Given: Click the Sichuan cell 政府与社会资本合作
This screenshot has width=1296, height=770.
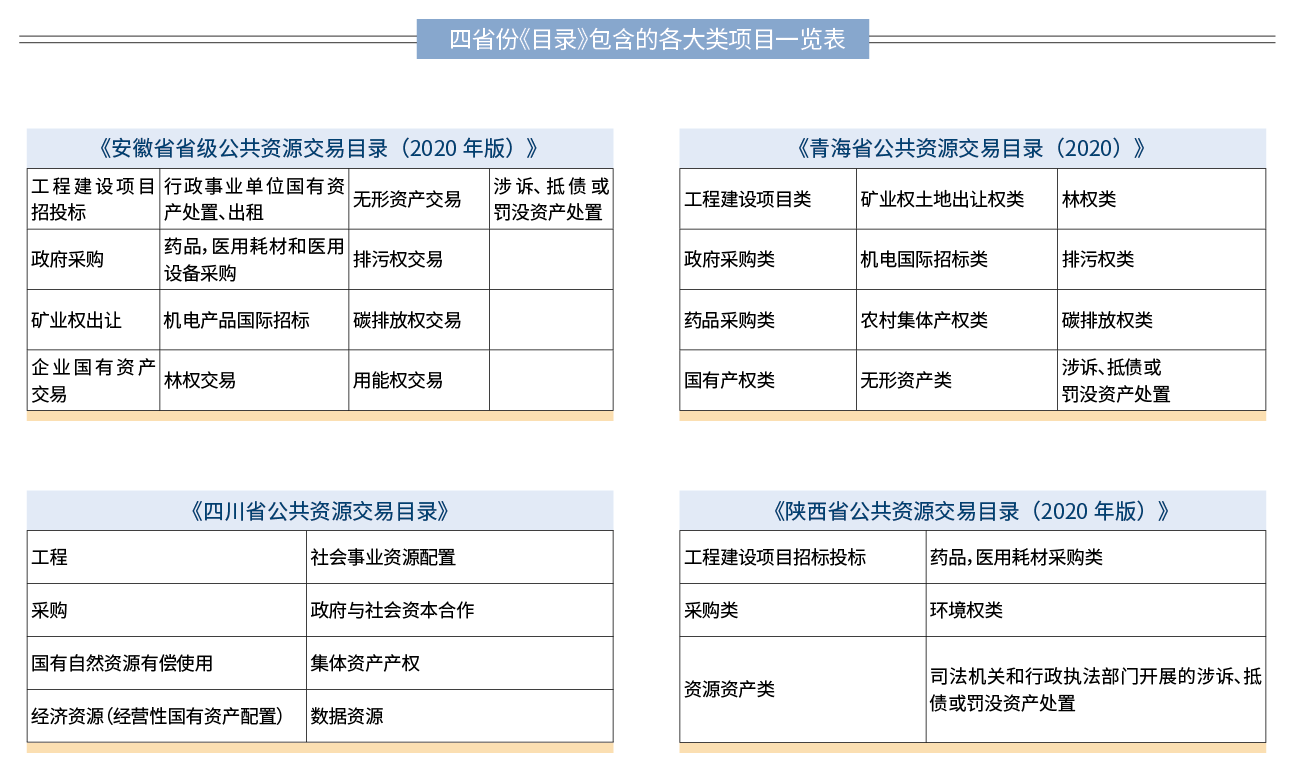Looking at the screenshot, I should (x=460, y=610).
